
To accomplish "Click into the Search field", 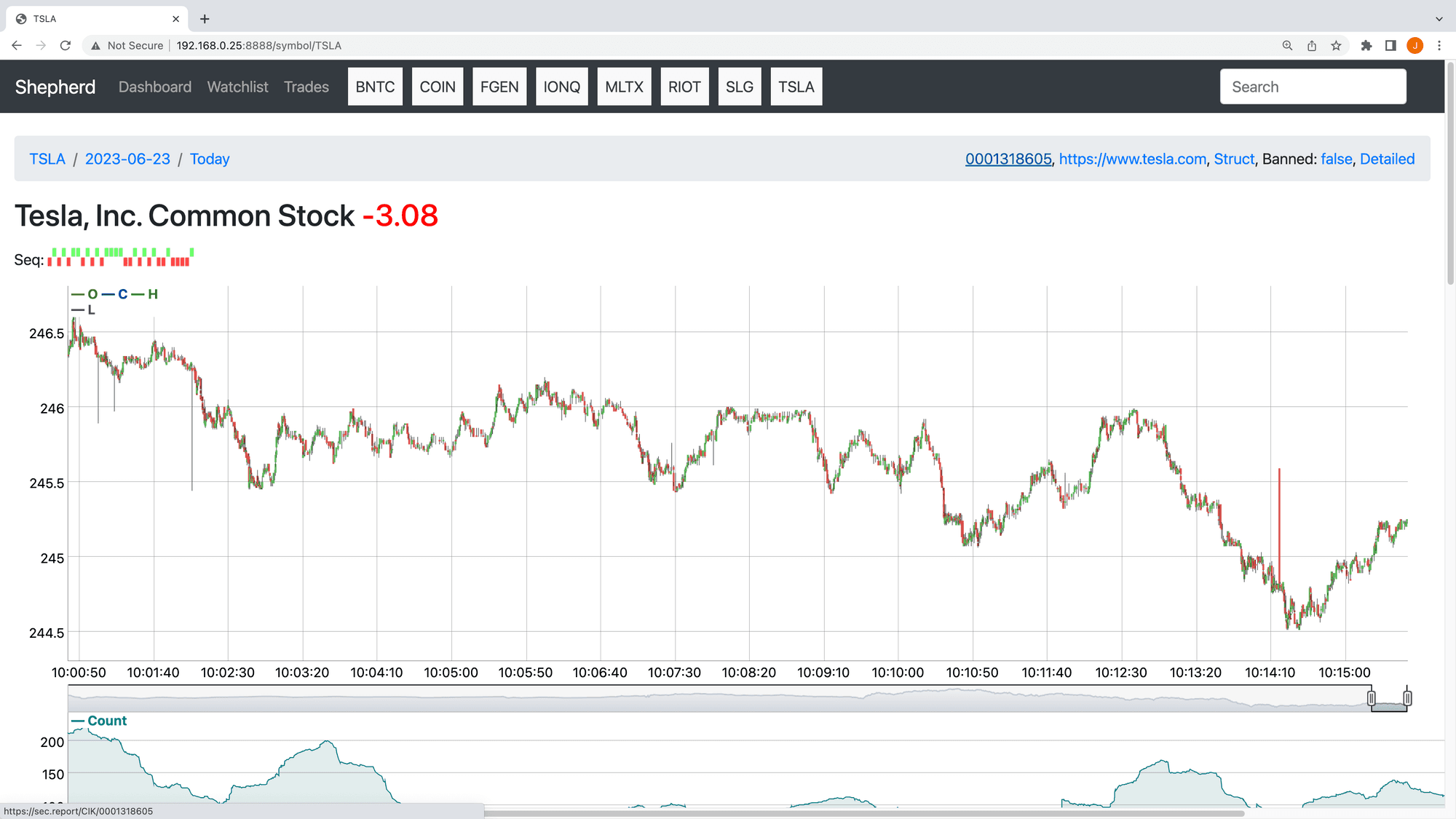I will [x=1313, y=87].
